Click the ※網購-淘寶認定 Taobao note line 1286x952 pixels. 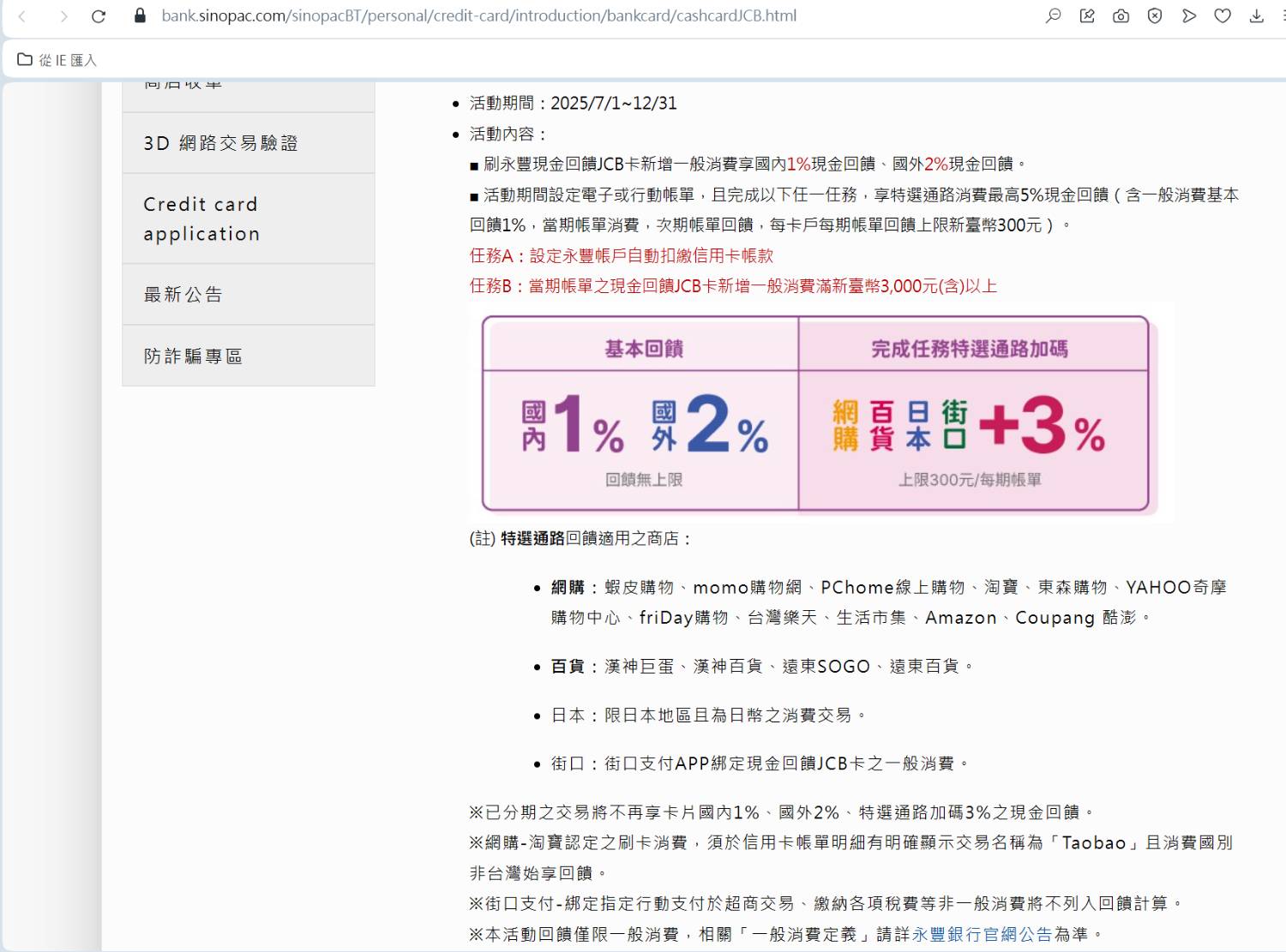(850, 858)
